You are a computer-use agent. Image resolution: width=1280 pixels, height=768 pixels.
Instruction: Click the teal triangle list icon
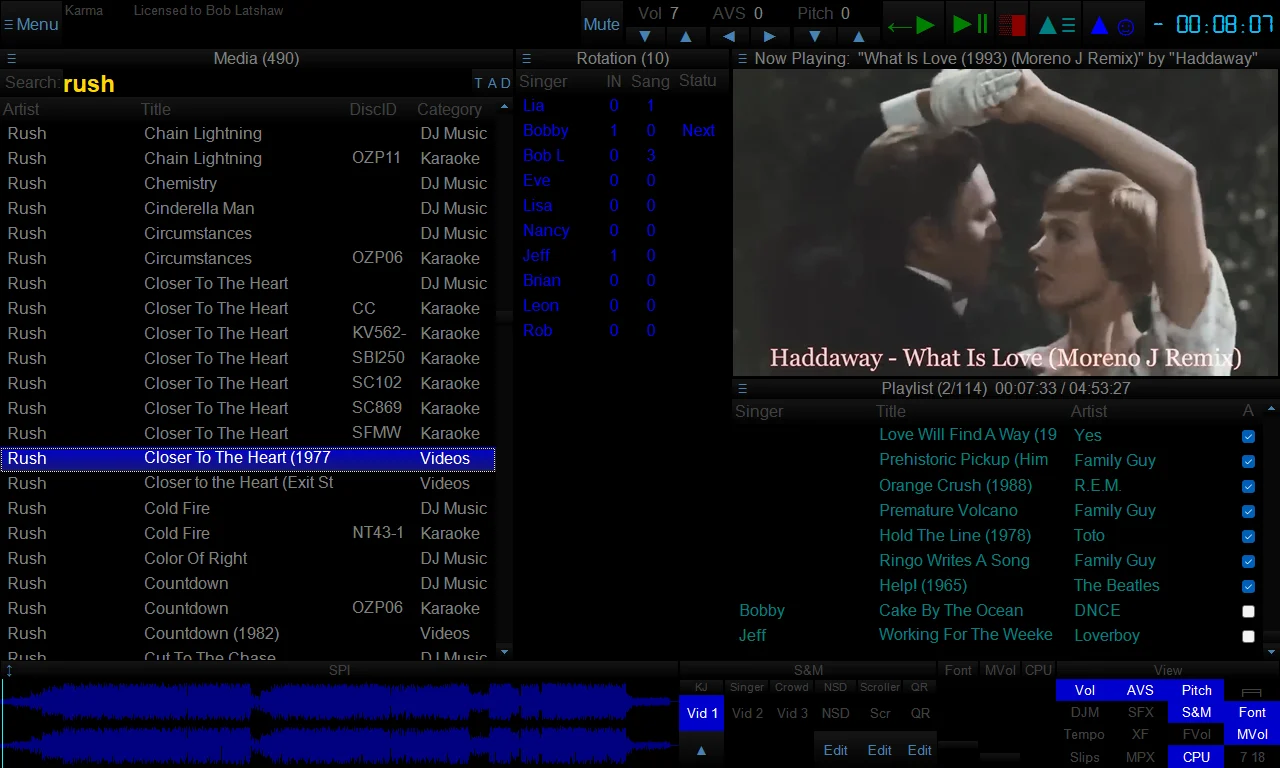pyautogui.click(x=1057, y=25)
